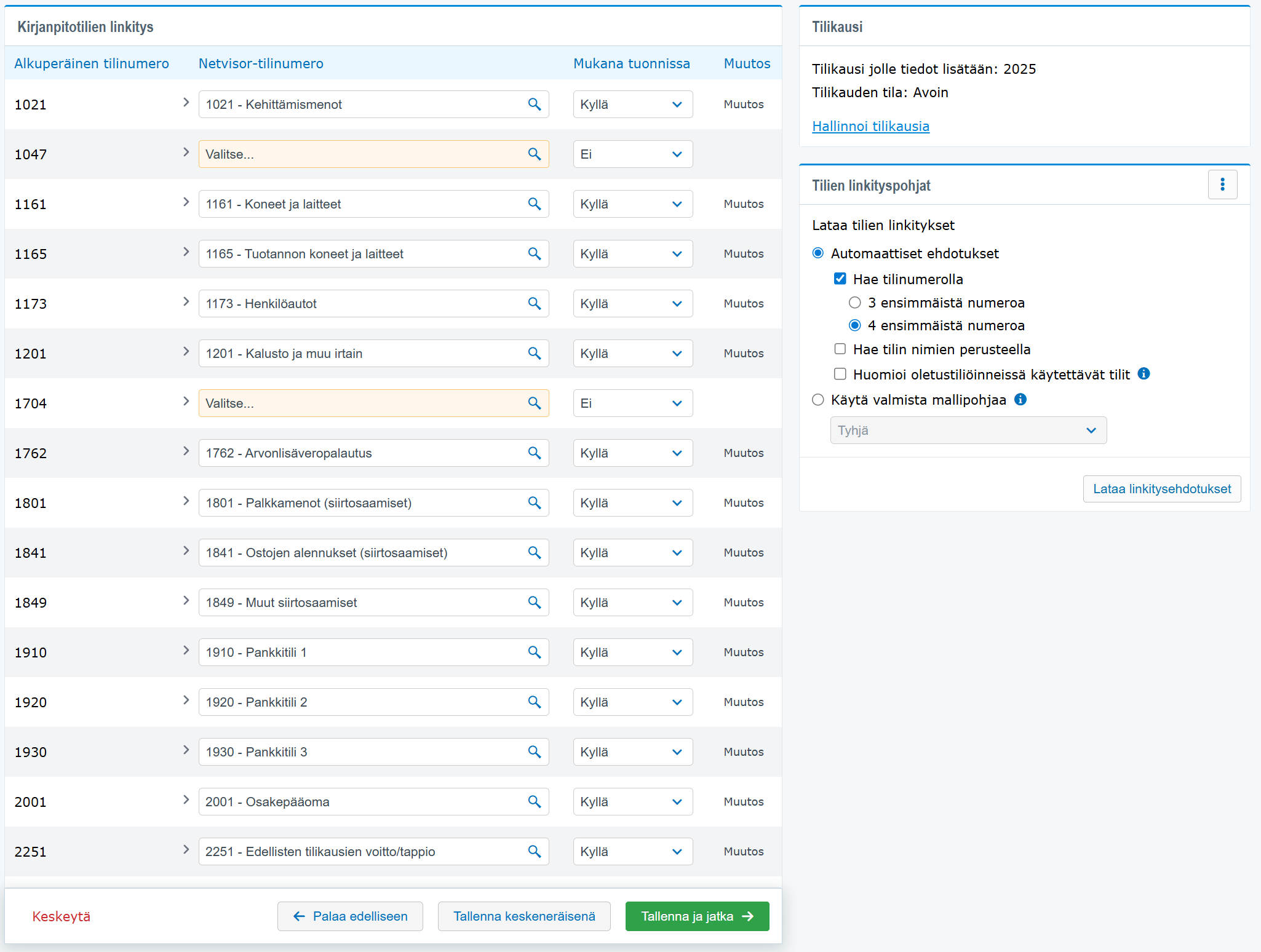Viewport: 1261px width, 952px height.
Task: Open Tyhjä mallipohja dropdown
Action: 968,430
